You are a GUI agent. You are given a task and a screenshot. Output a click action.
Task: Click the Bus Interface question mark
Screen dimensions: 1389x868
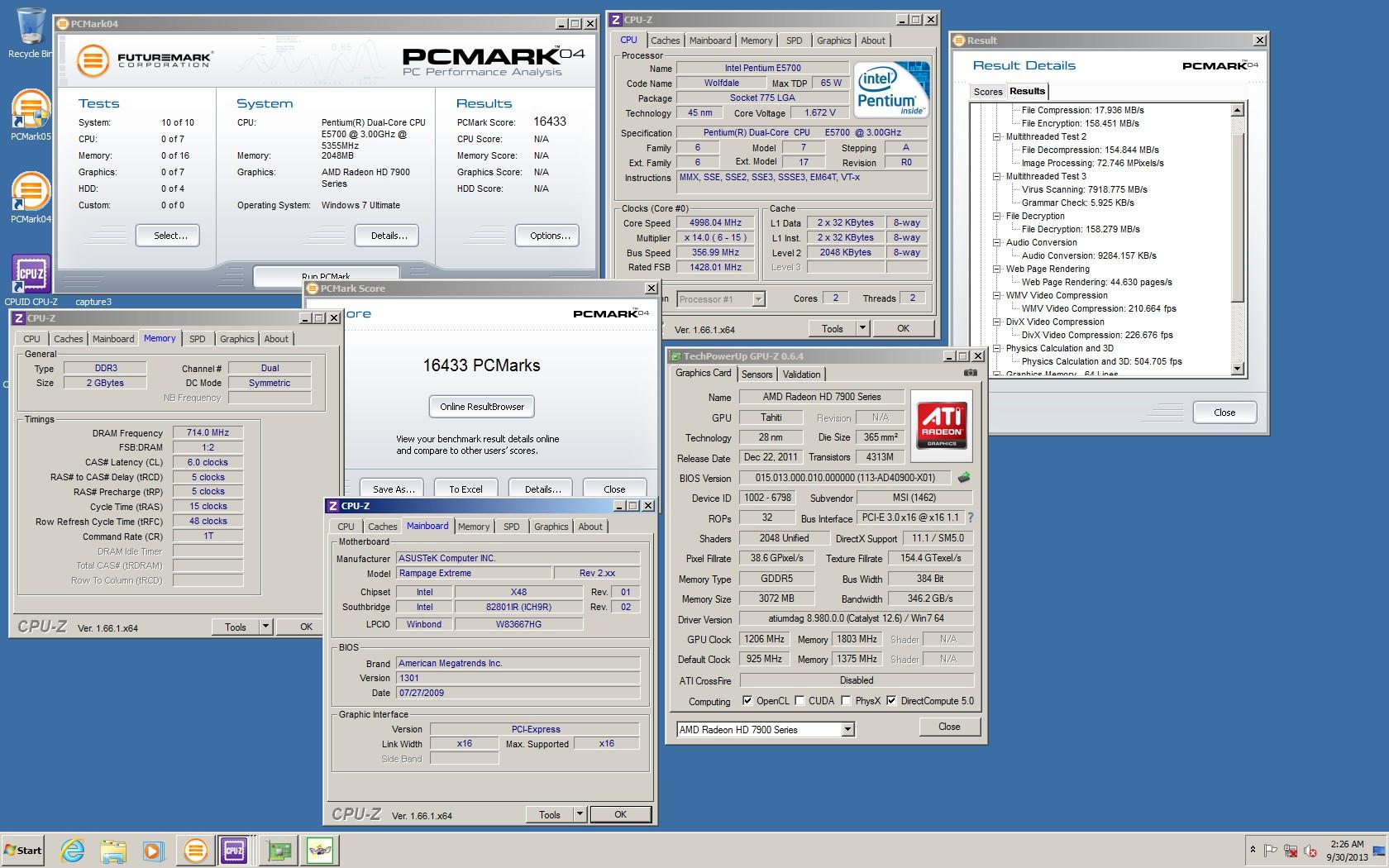(x=971, y=517)
